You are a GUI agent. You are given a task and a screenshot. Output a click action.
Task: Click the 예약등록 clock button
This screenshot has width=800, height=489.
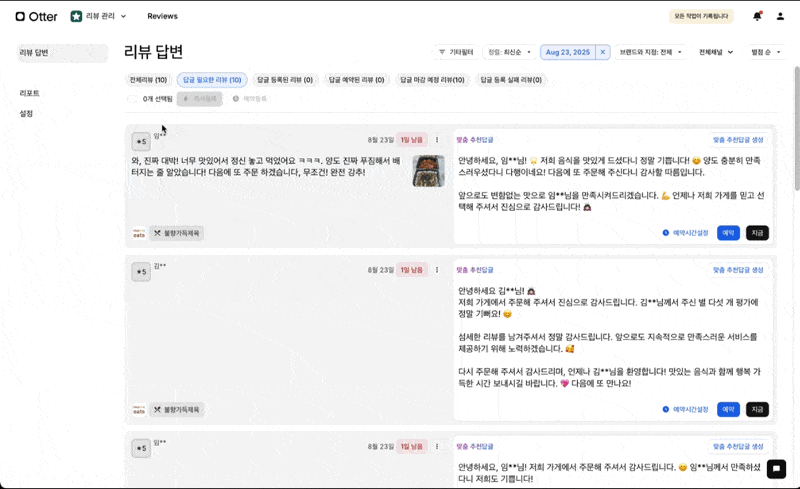point(249,99)
